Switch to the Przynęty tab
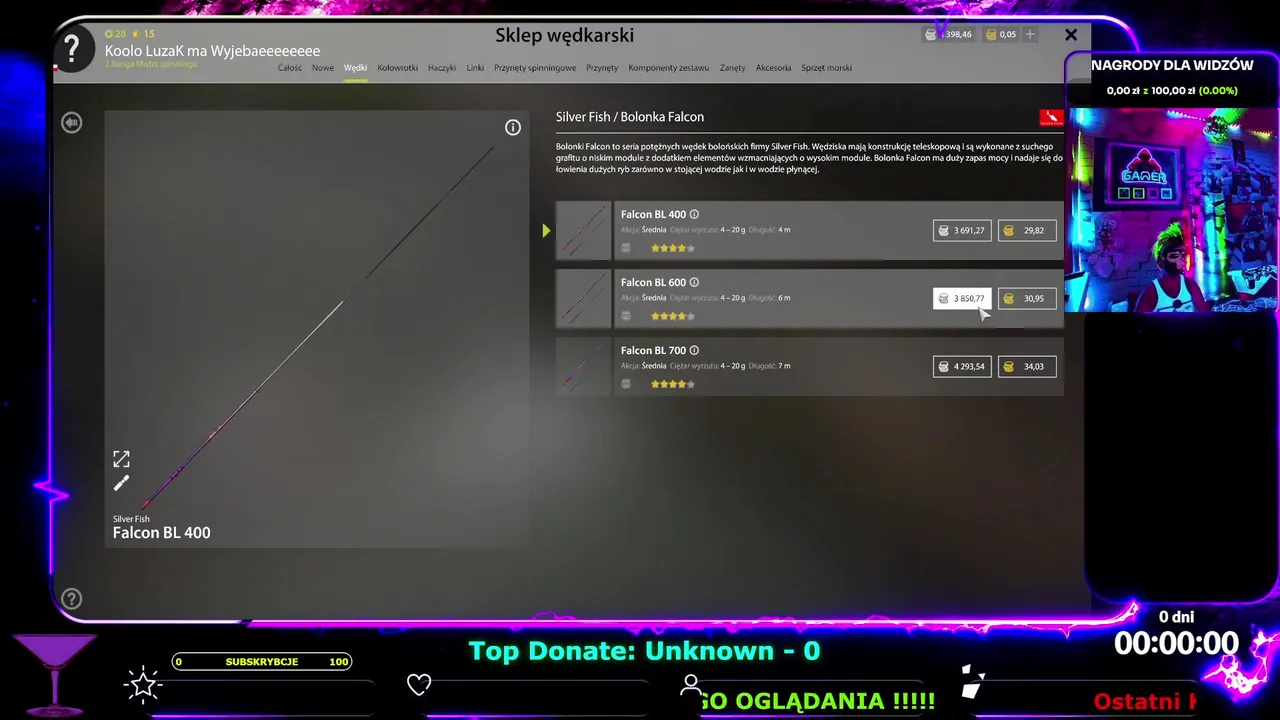 coord(602,68)
